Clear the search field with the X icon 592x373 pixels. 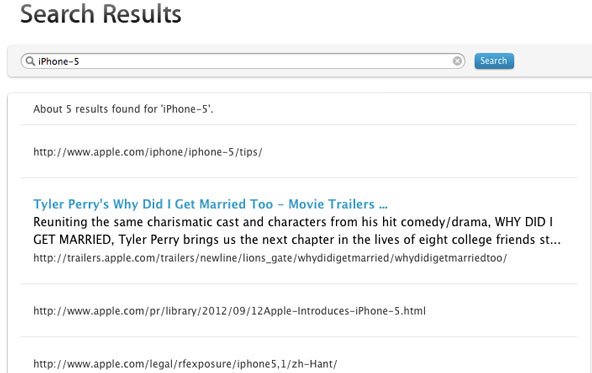pos(457,61)
